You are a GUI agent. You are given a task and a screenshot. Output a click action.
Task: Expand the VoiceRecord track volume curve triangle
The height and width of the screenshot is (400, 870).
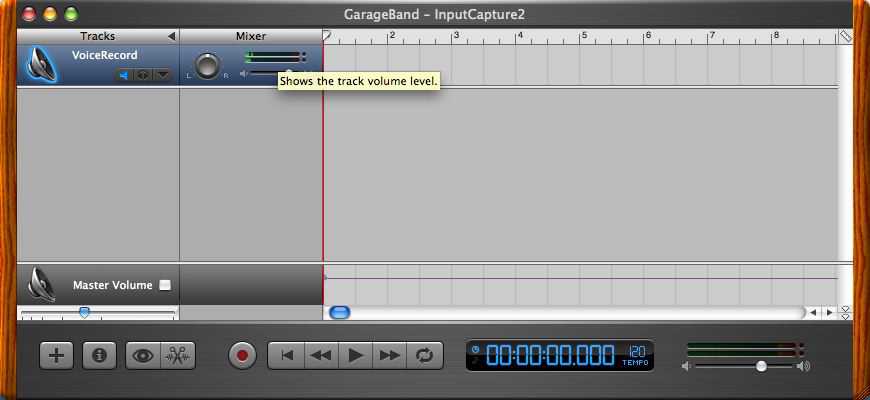pos(161,74)
